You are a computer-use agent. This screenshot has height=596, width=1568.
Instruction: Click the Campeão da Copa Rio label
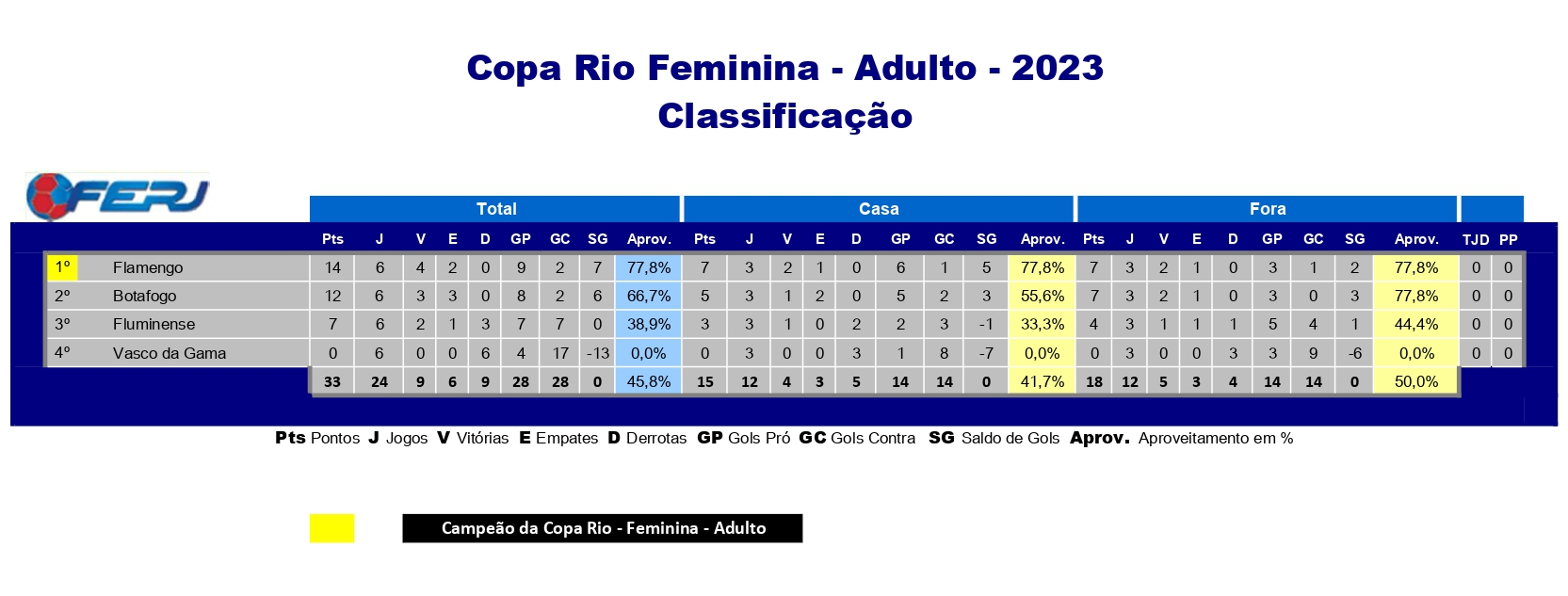pyautogui.click(x=603, y=528)
